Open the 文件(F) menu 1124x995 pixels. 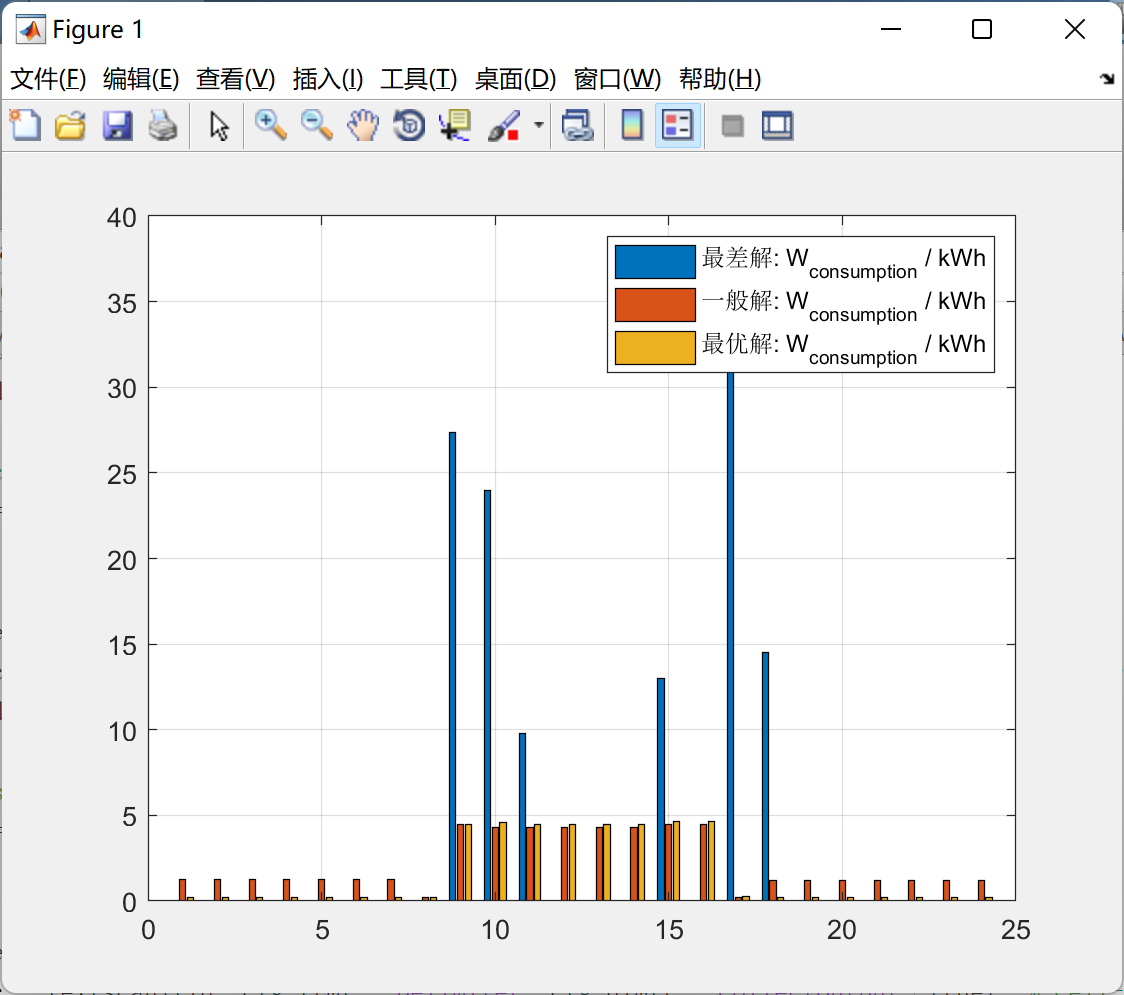click(48, 79)
